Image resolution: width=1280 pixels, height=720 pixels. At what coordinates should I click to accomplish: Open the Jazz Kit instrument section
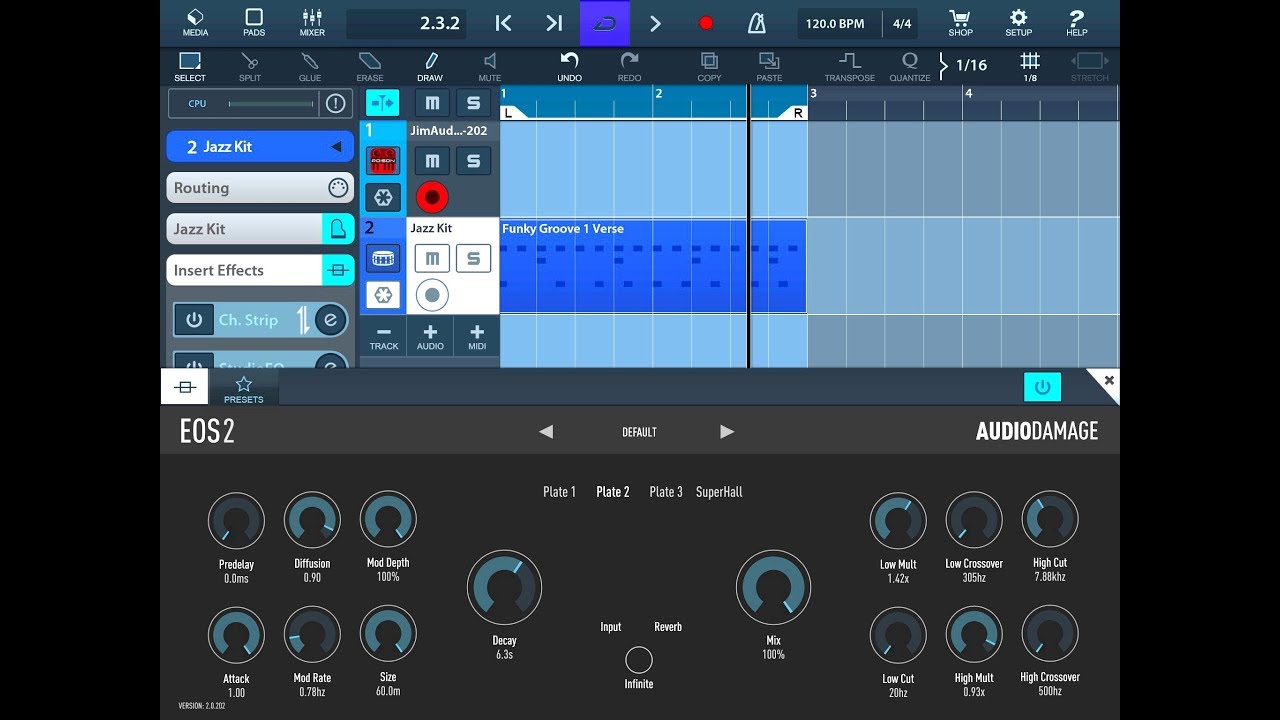(x=260, y=229)
